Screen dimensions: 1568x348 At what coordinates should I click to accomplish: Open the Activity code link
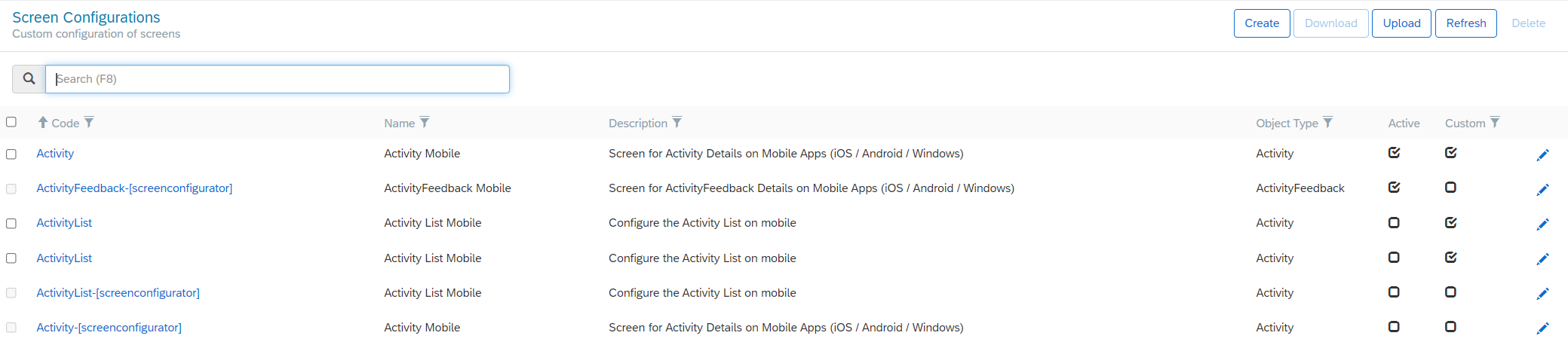[x=55, y=154]
